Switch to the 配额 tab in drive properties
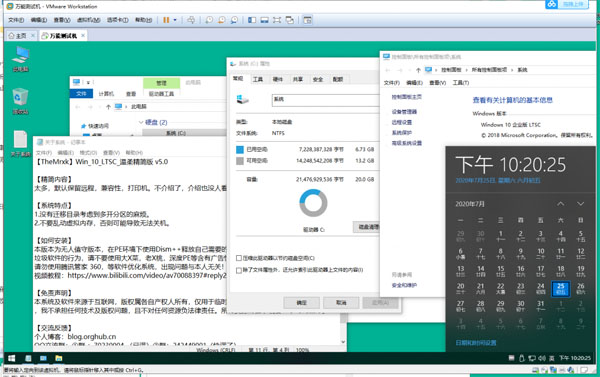Image resolution: width=600 pixels, height=377 pixels. click(x=338, y=79)
